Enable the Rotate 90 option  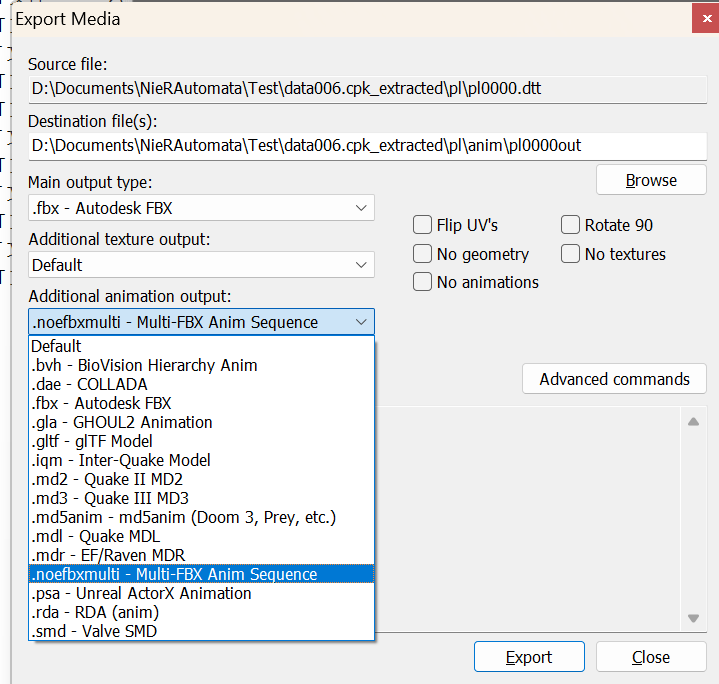click(x=570, y=225)
